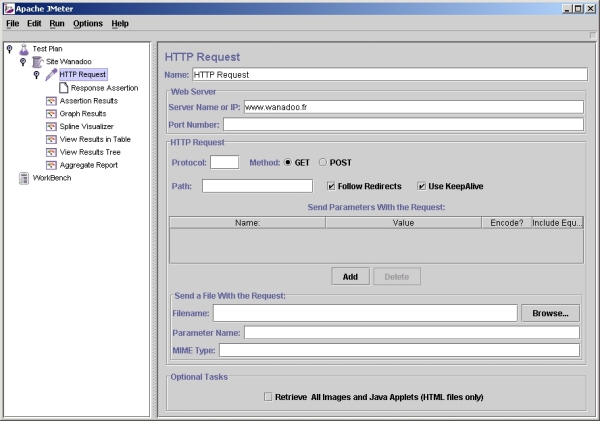Viewport: 600px width, 421px height.
Task: Open the Options menu
Action: 88,23
